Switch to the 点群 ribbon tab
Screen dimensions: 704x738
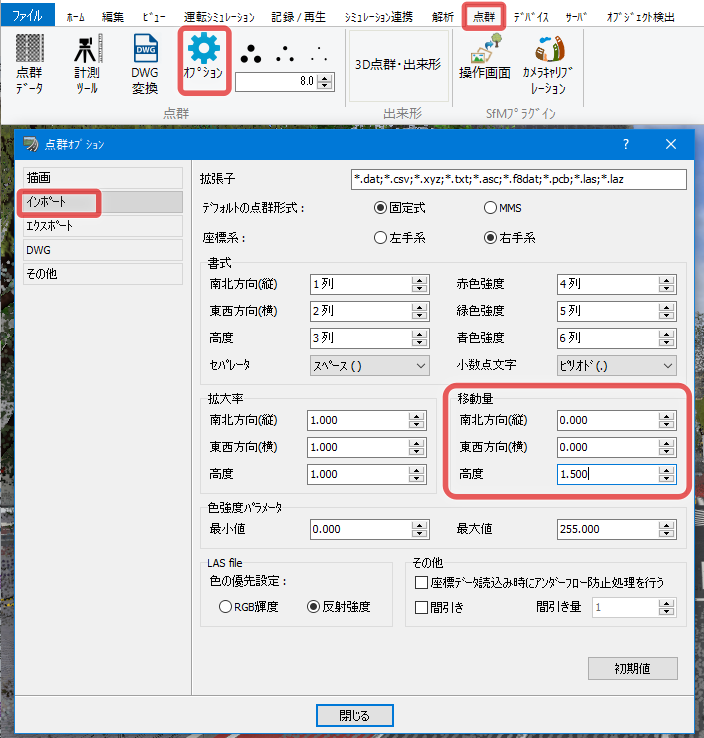click(484, 17)
